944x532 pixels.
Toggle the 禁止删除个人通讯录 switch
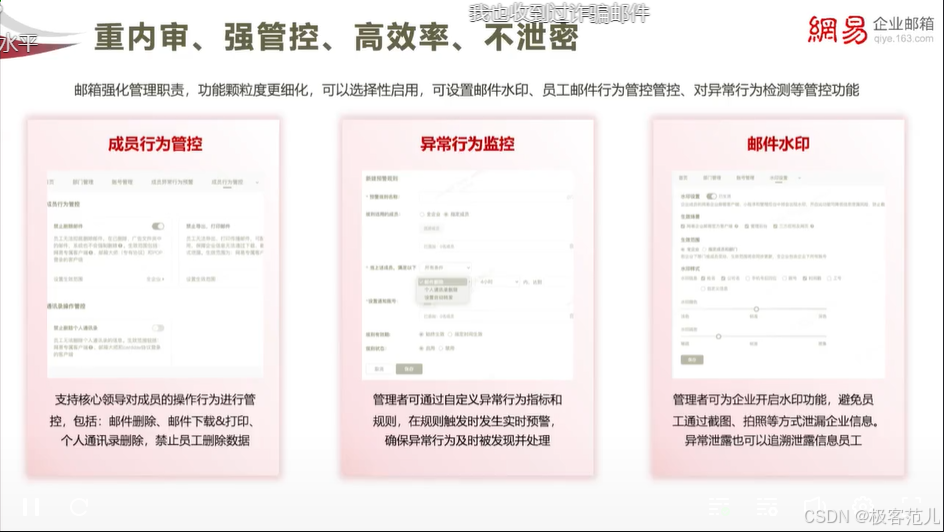158,328
